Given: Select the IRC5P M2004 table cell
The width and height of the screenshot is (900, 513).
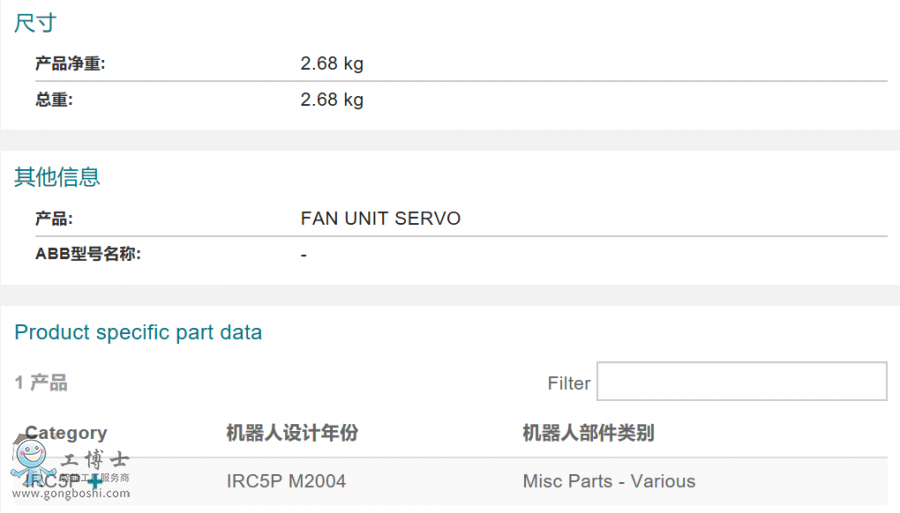Looking at the screenshot, I should pyautogui.click(x=286, y=481).
